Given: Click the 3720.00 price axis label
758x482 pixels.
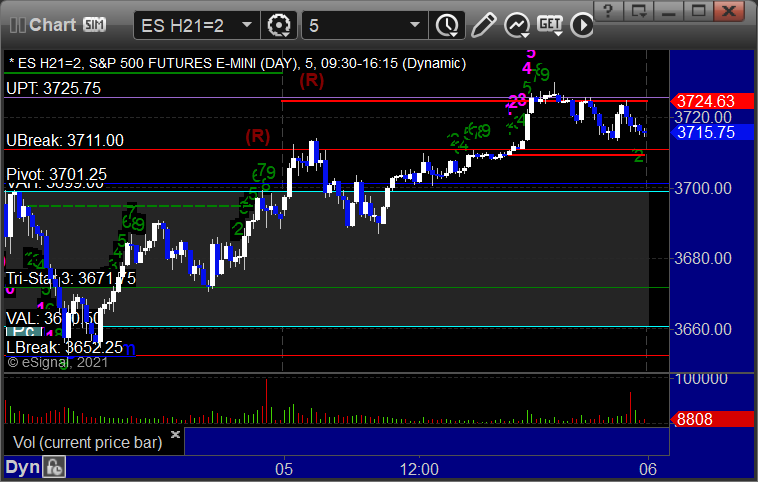Looking at the screenshot, I should click(702, 117).
